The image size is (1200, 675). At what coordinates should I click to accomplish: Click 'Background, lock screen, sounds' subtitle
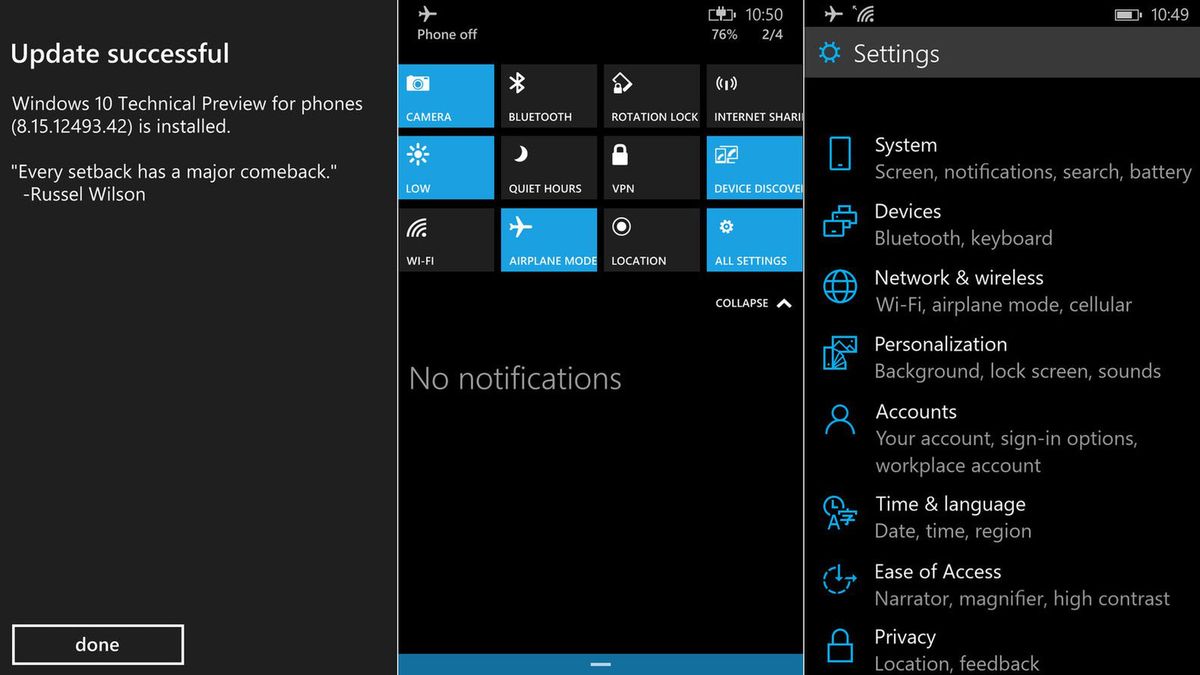(x=1018, y=371)
